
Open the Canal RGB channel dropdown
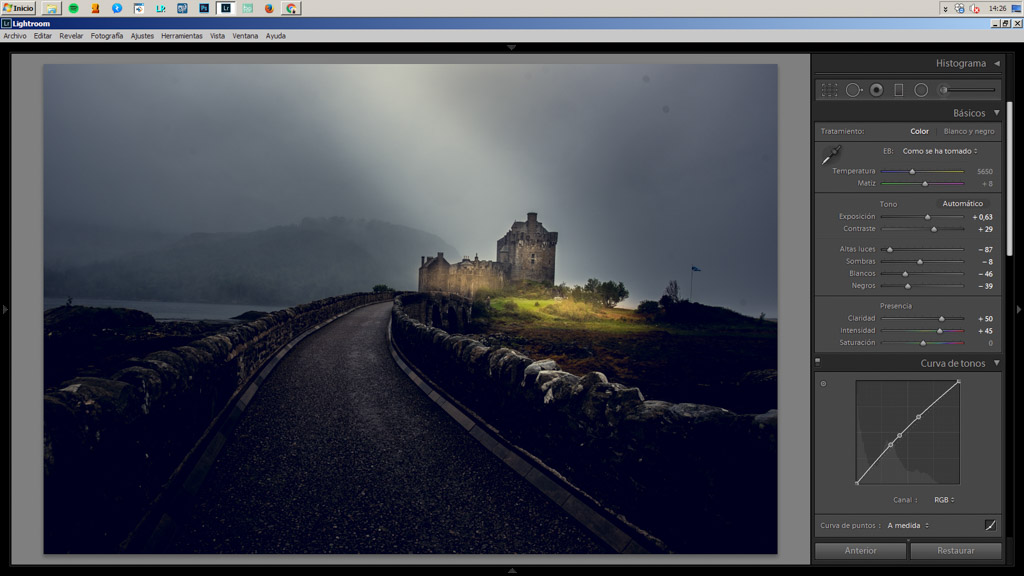tap(943, 500)
